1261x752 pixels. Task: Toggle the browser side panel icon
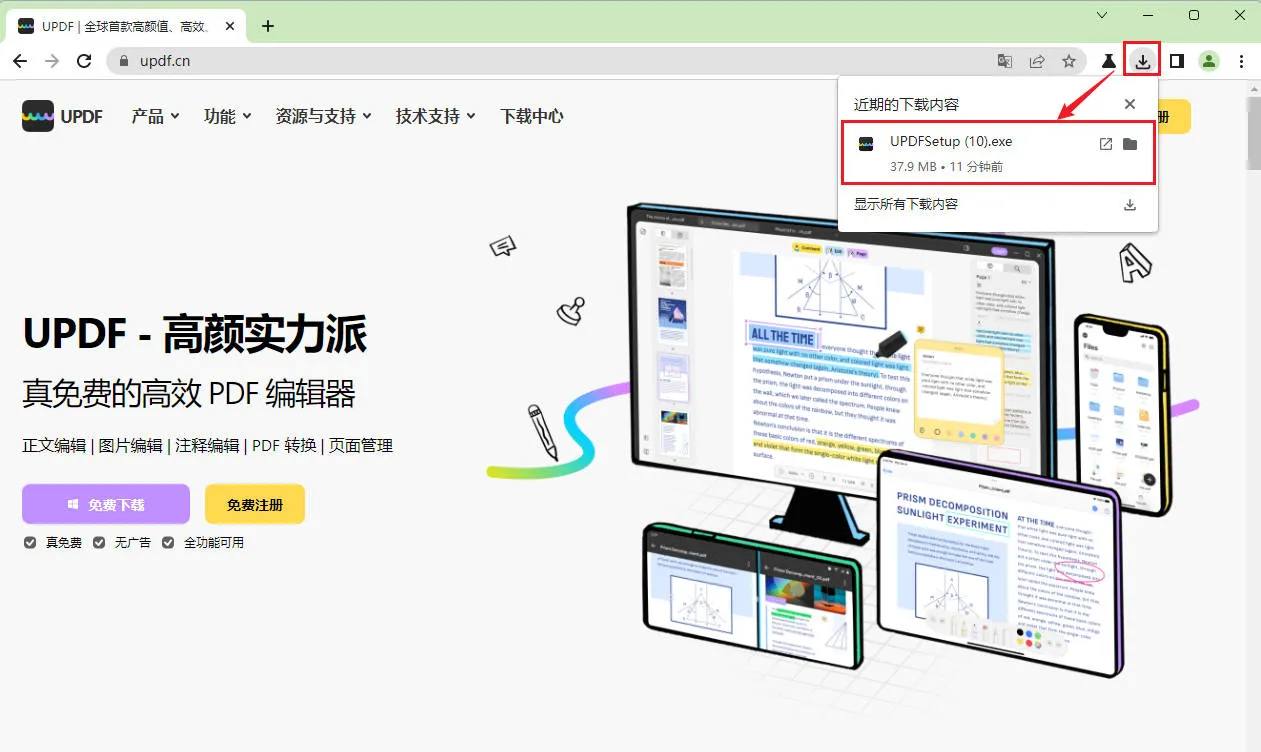1177,61
